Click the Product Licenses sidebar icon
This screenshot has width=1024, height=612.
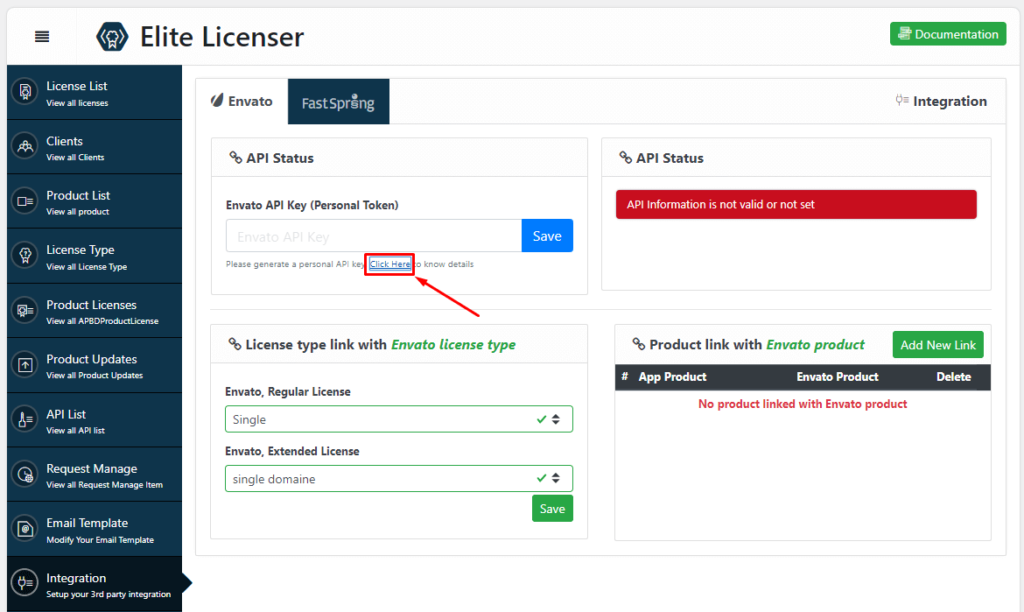point(25,310)
